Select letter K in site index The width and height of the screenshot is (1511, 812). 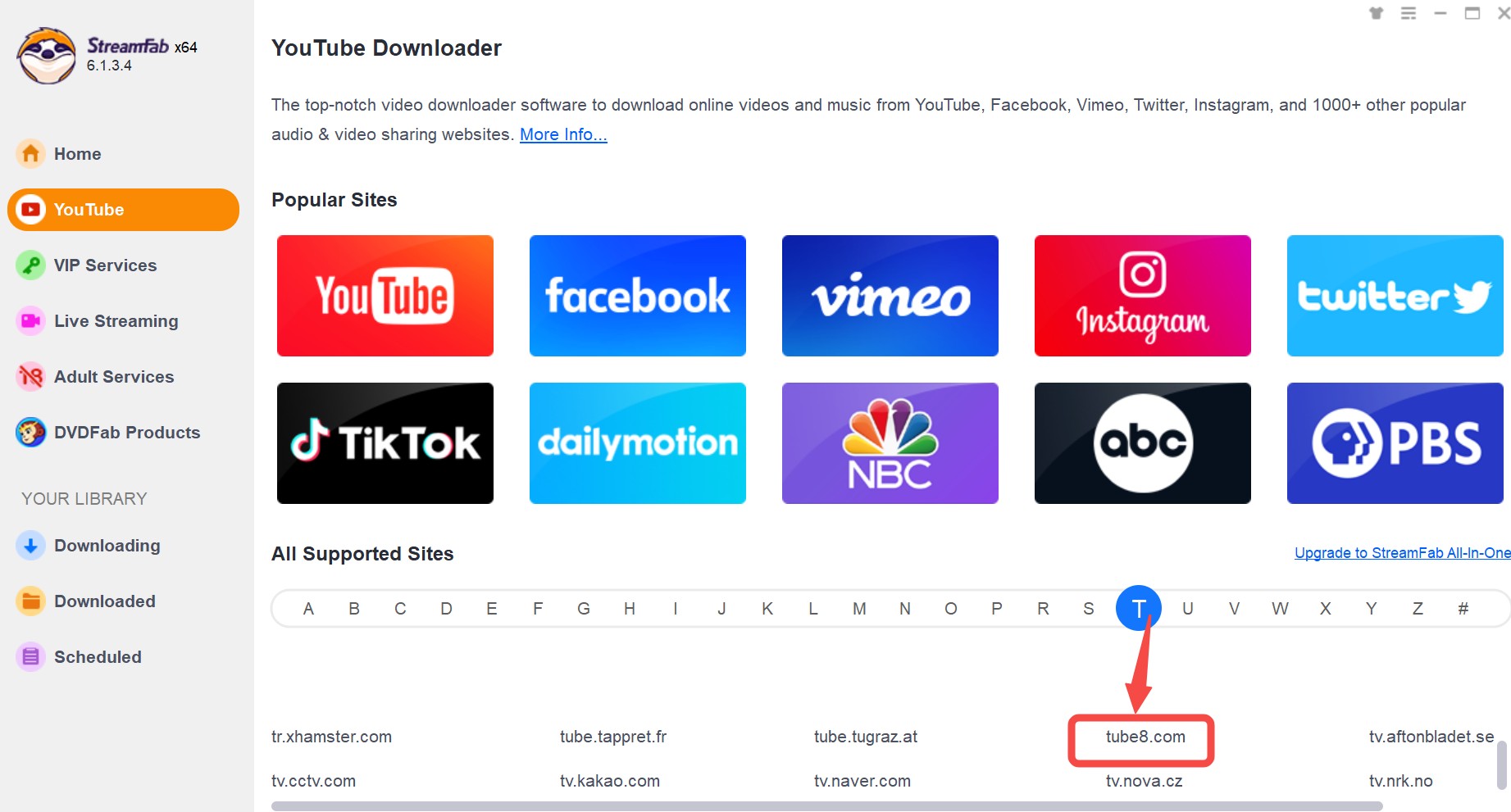click(767, 609)
